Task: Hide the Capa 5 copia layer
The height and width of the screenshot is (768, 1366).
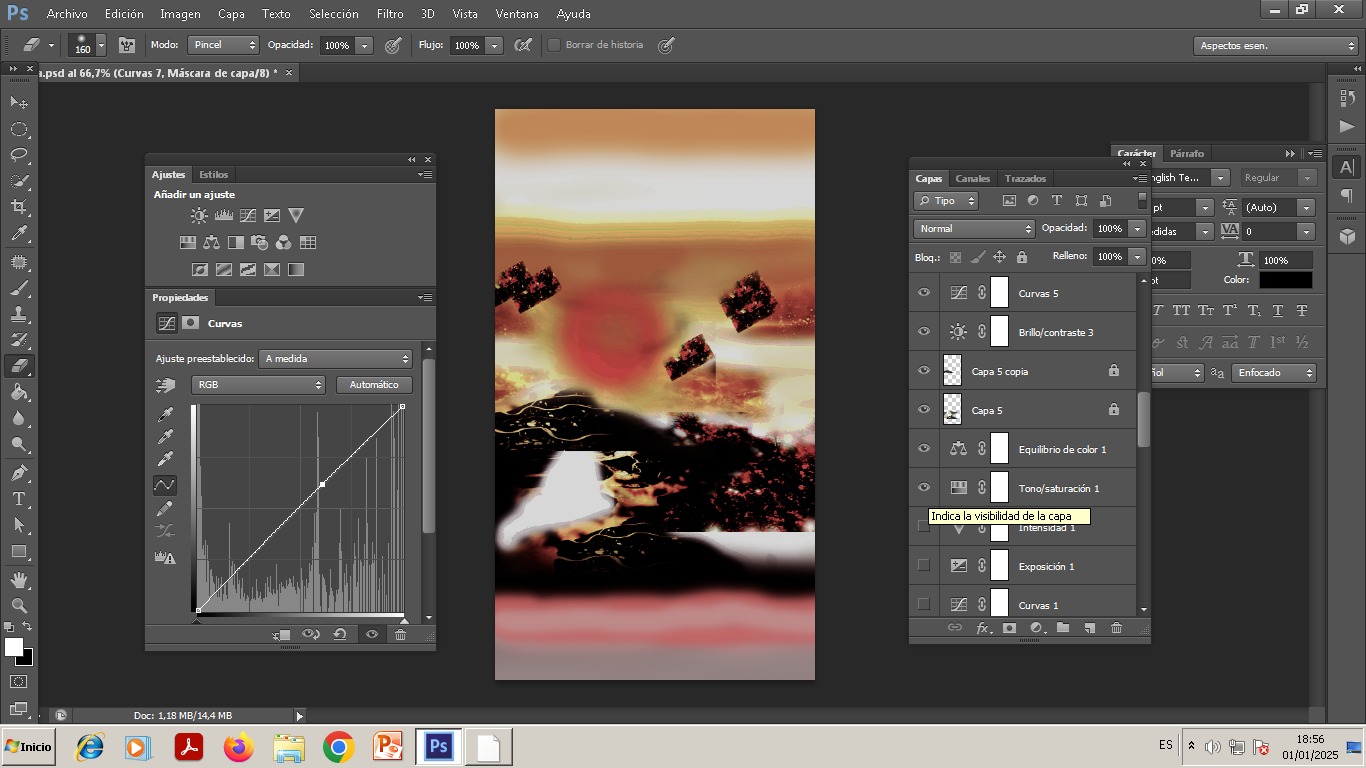Action: point(924,371)
